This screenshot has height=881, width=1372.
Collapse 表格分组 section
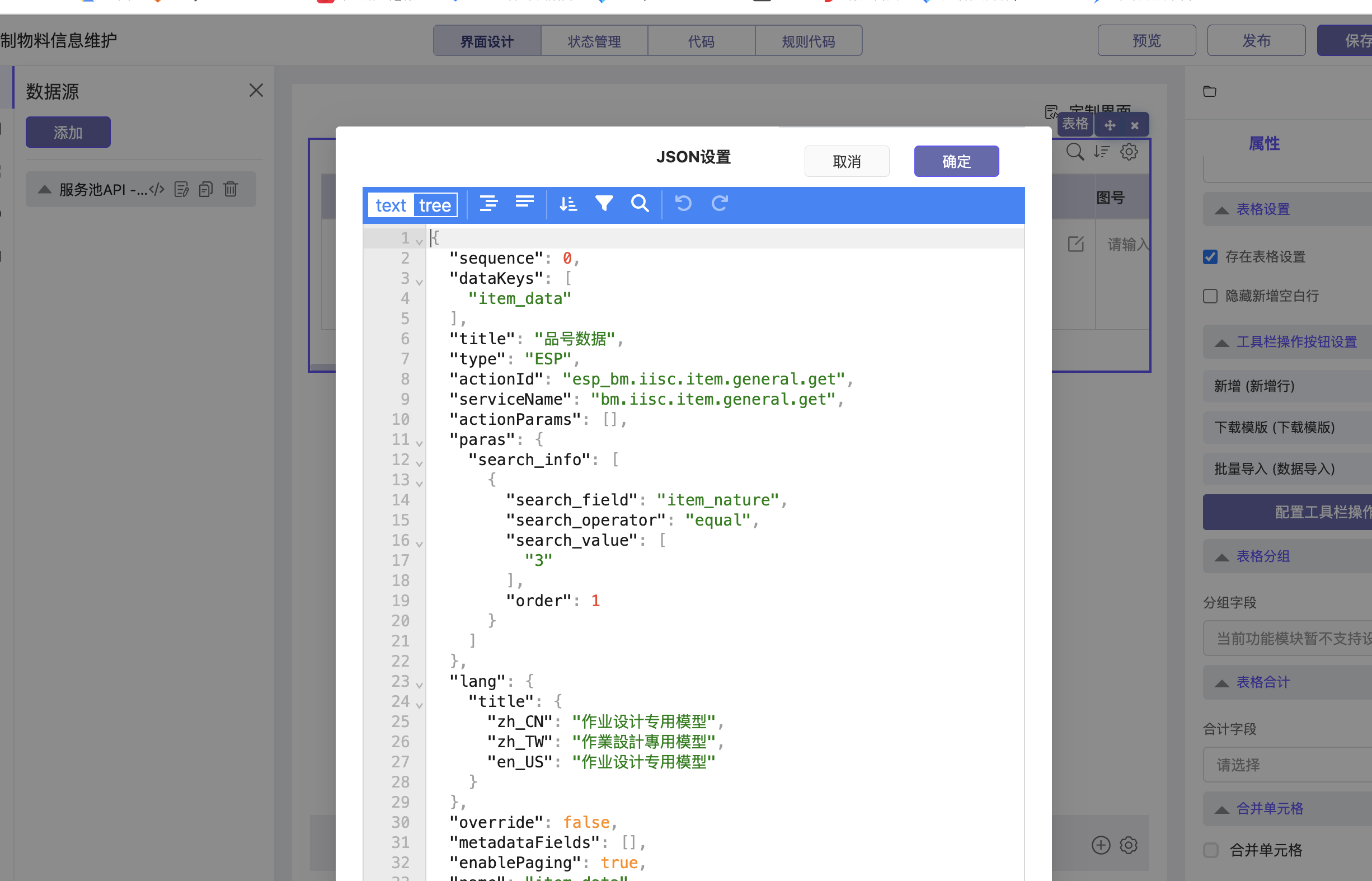pos(1222,557)
